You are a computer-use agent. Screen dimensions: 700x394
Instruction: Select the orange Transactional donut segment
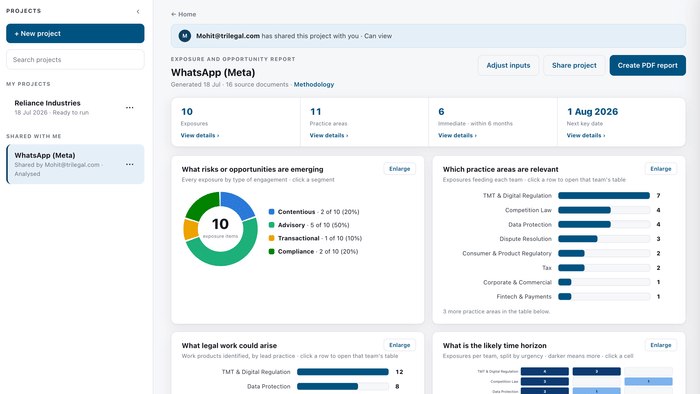(191, 229)
